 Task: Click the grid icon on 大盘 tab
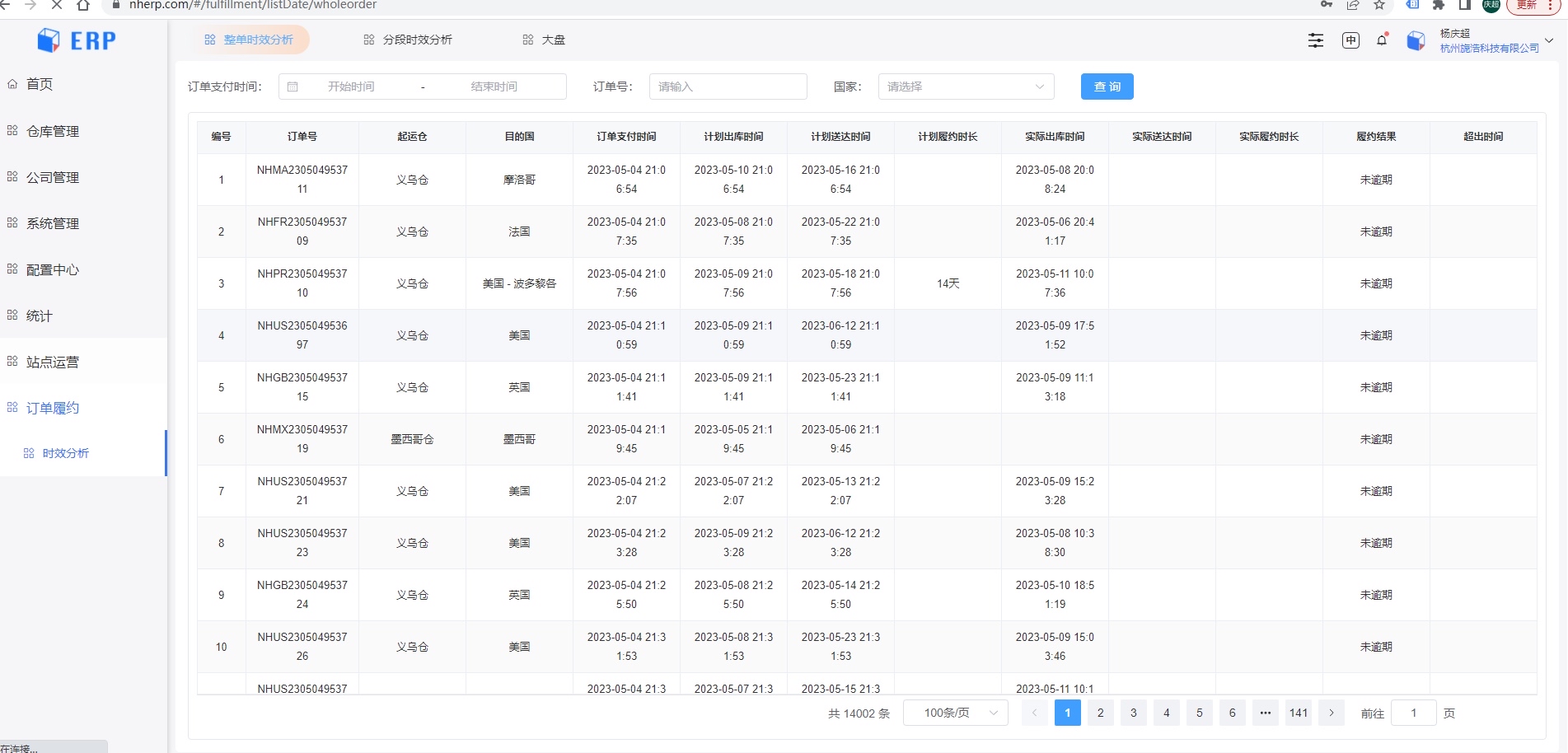click(528, 40)
